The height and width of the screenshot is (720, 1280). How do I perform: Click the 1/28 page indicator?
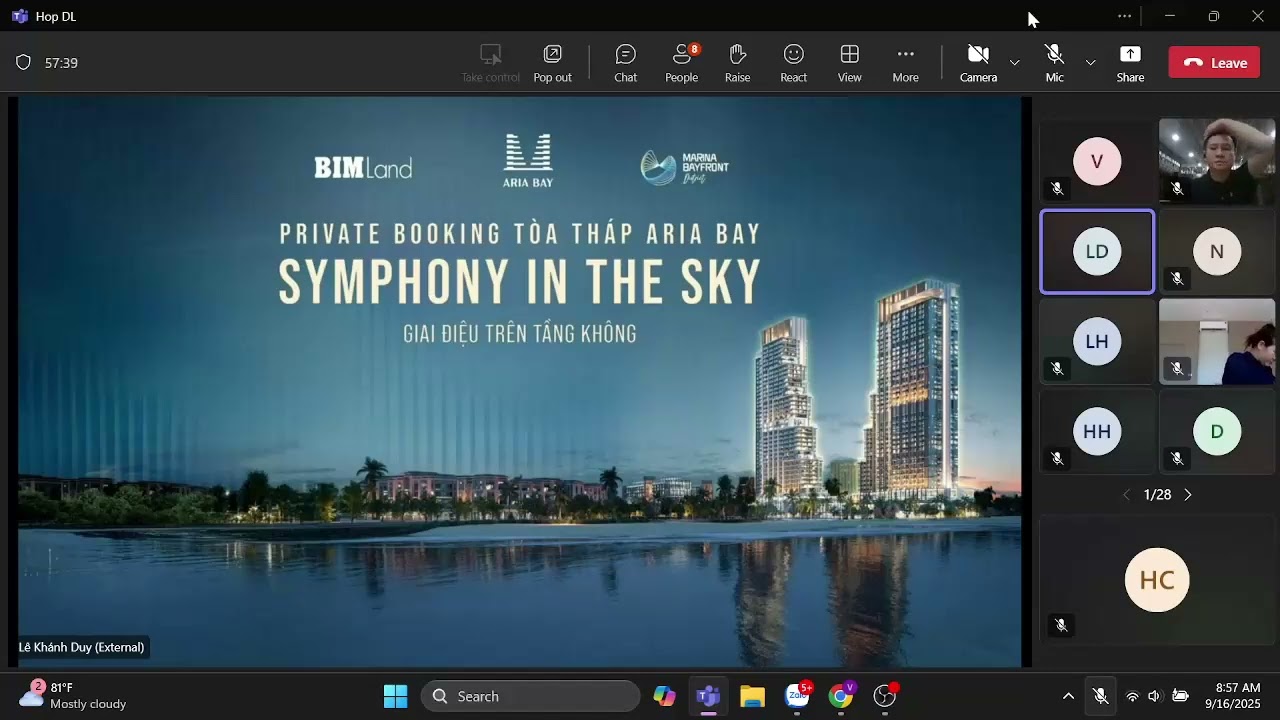pos(1157,495)
